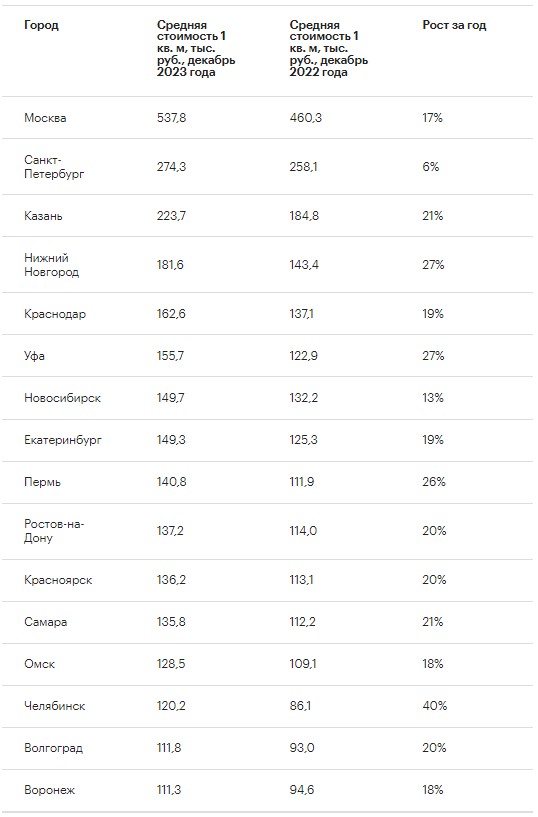The width and height of the screenshot is (538, 817).
Task: Select the 537,8 price value
Action: [171, 118]
